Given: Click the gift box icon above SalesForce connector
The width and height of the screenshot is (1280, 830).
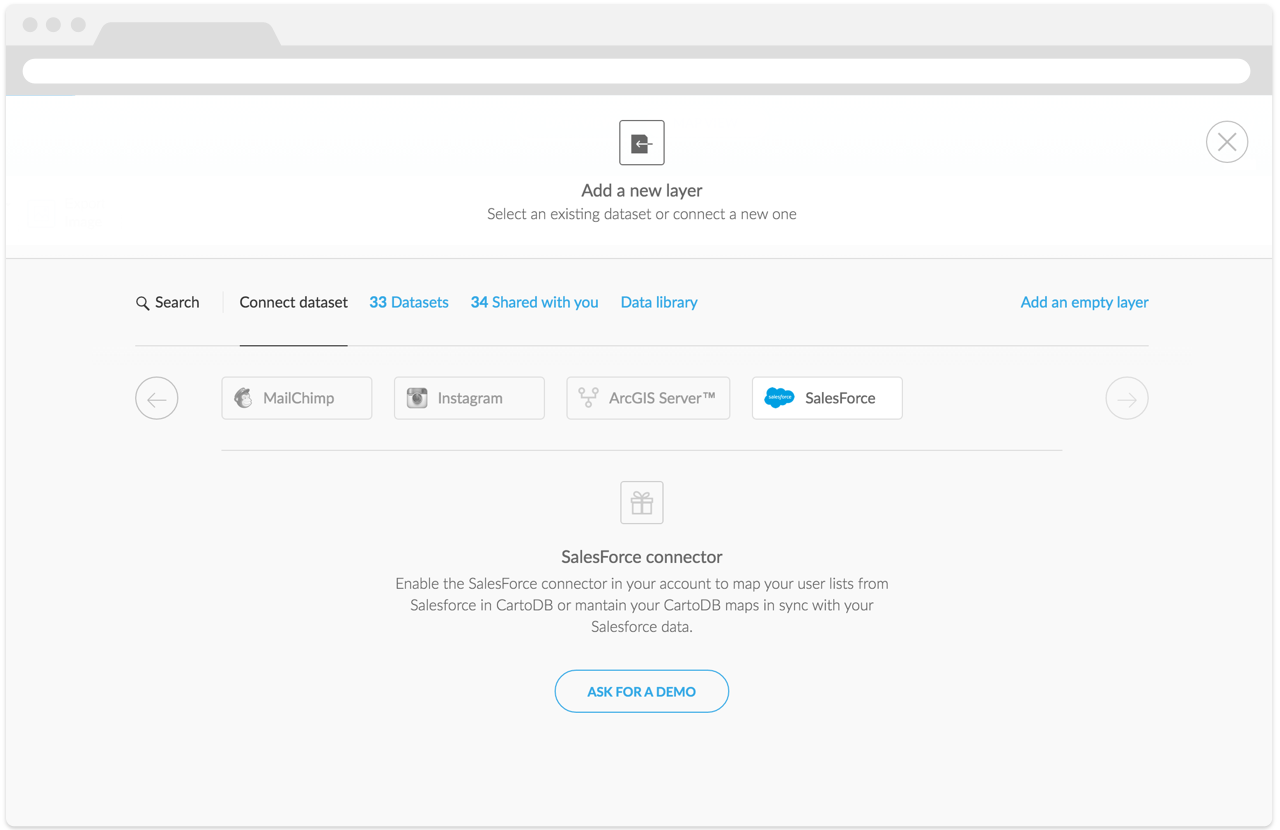Looking at the screenshot, I should click(642, 503).
